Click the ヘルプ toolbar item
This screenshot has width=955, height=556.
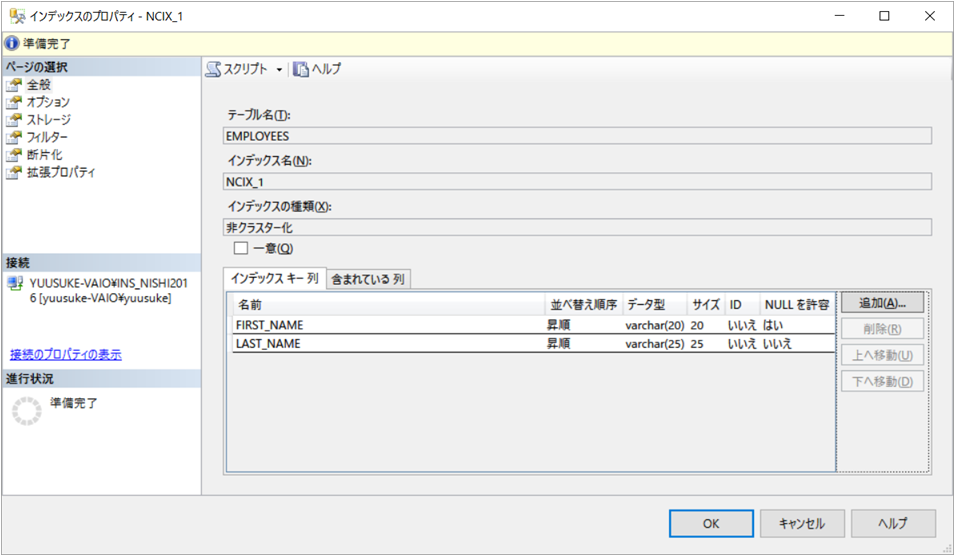click(317, 69)
